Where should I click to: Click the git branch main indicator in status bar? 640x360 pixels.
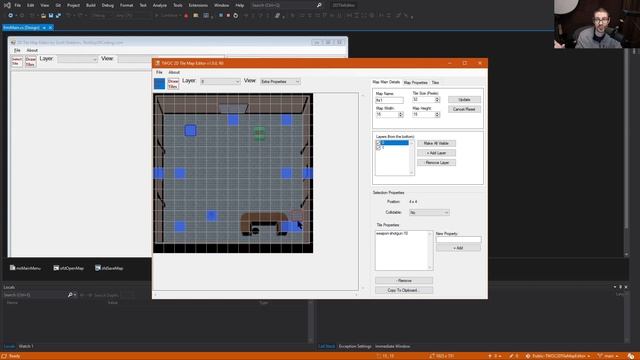tap(608, 356)
